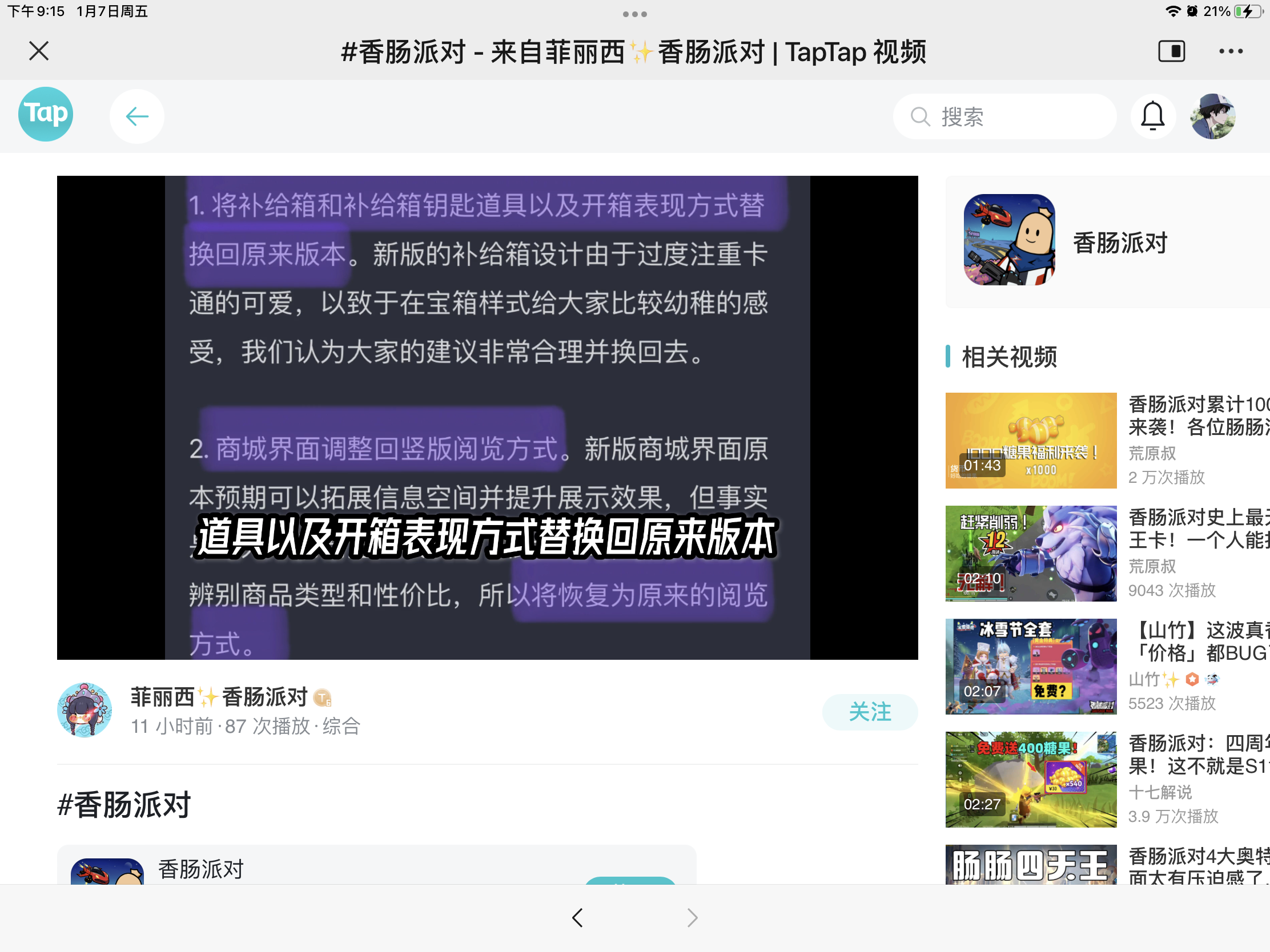1270x952 pixels.
Task: Open the author name 菲丽西✨香肠派对
Action: [x=219, y=697]
